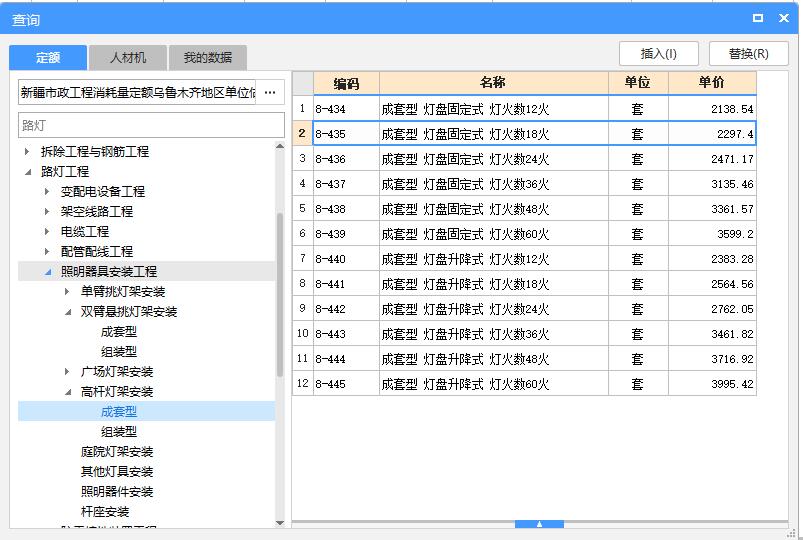Screen dimensions: 803x540
Task: Click the 名称 column header
Action: point(494,83)
